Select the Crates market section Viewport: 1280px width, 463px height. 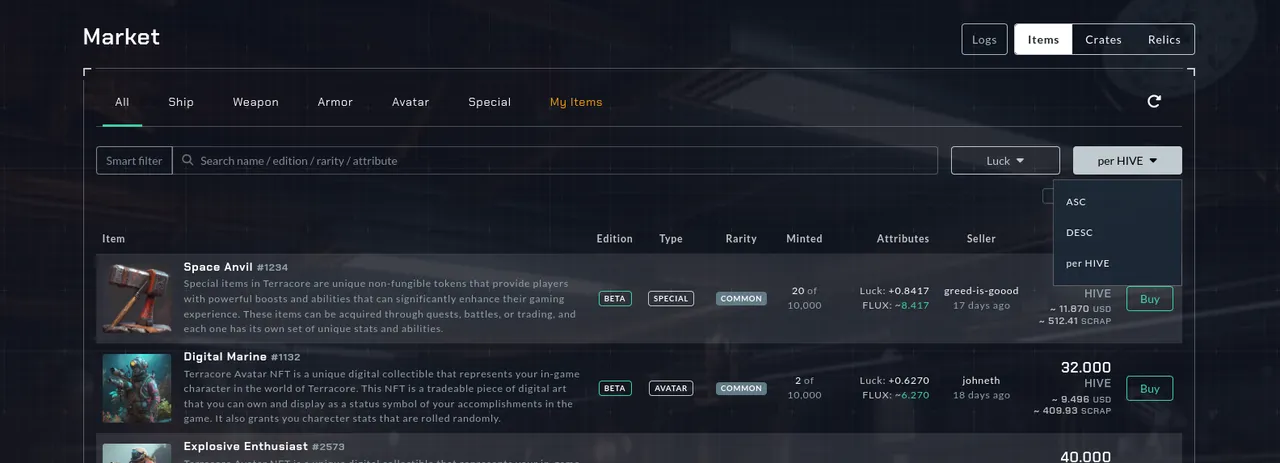(1103, 39)
